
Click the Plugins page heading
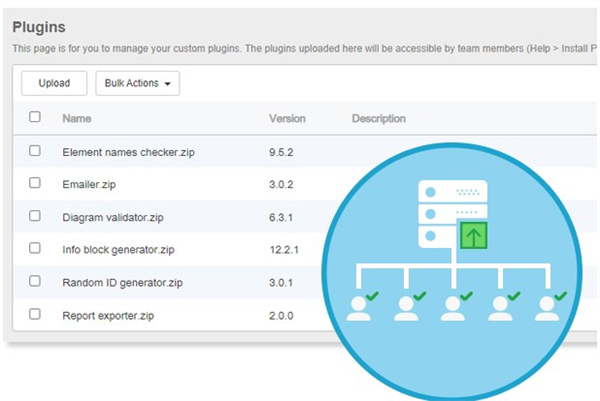[42, 27]
